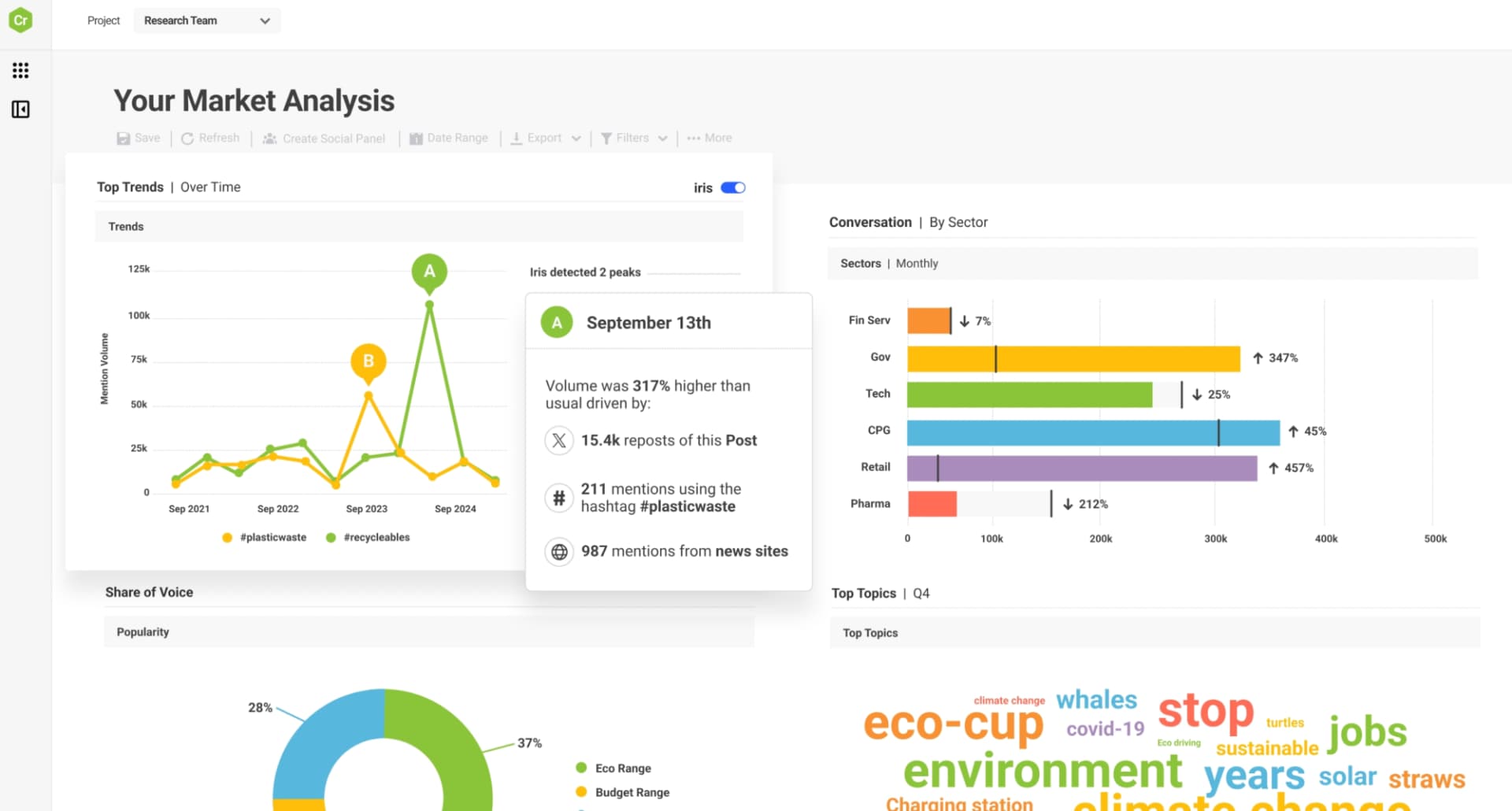Click Refresh in the toolbar
This screenshot has height=811, width=1512.
210,138
